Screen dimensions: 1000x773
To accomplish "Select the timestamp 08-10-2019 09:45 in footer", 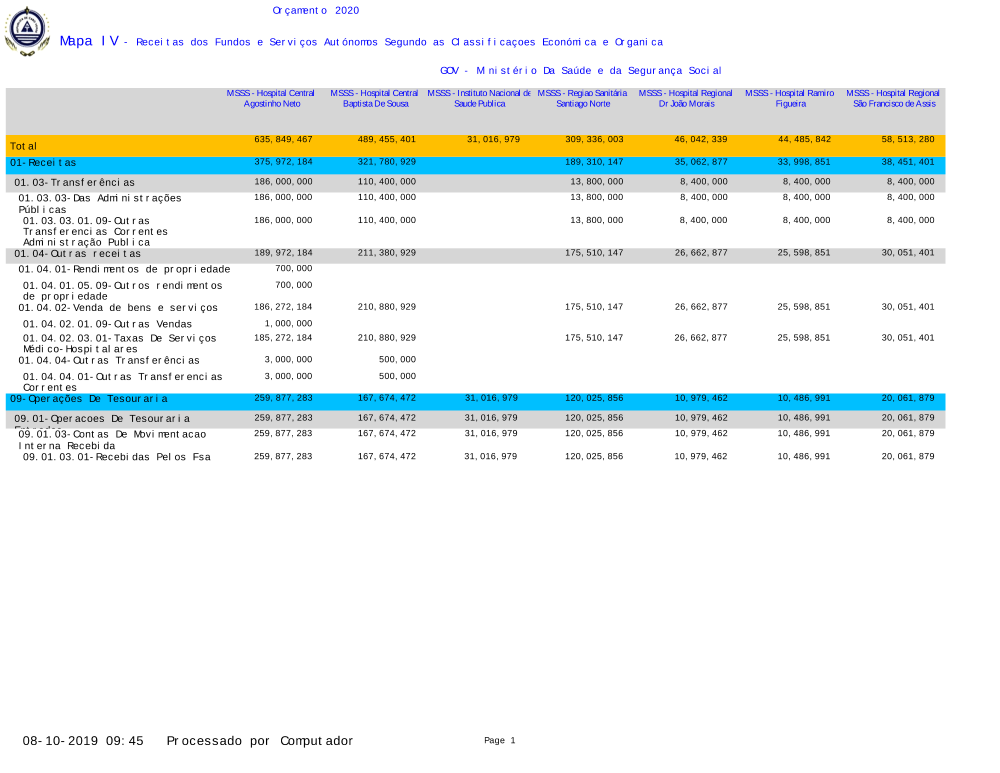I will (84, 741).
